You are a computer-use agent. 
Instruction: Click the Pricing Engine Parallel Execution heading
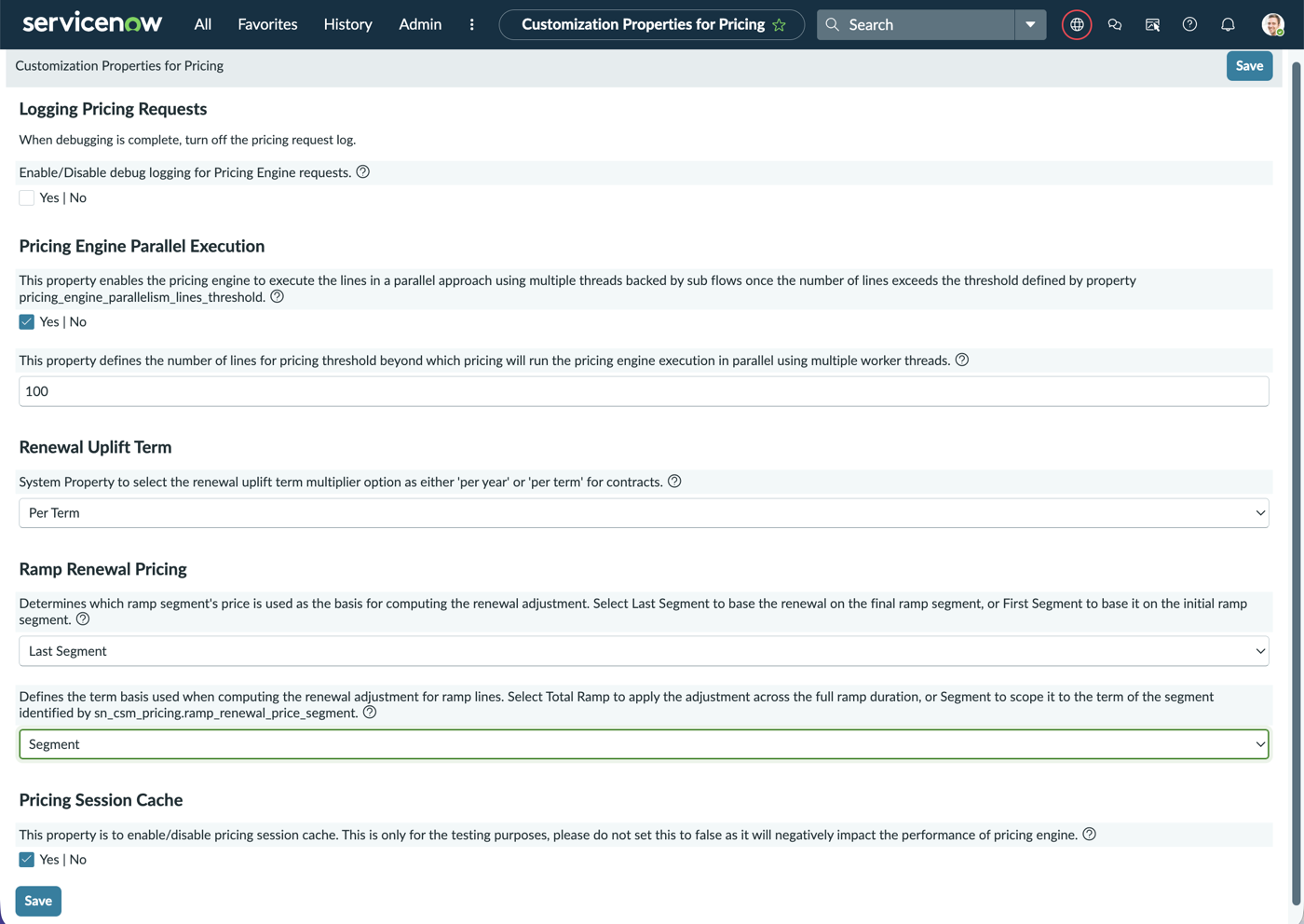pyautogui.click(x=142, y=246)
